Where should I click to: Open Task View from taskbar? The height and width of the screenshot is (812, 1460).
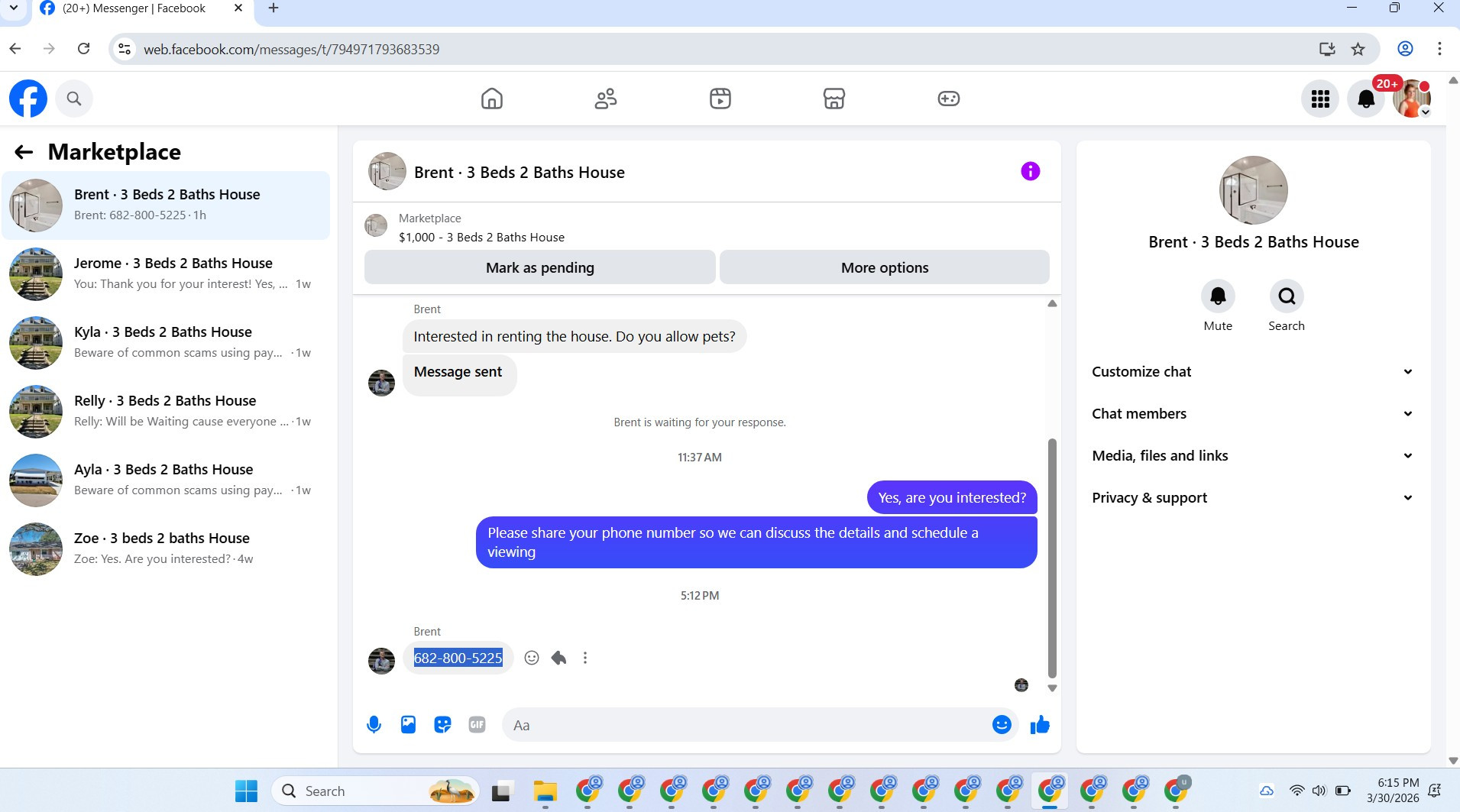(501, 791)
